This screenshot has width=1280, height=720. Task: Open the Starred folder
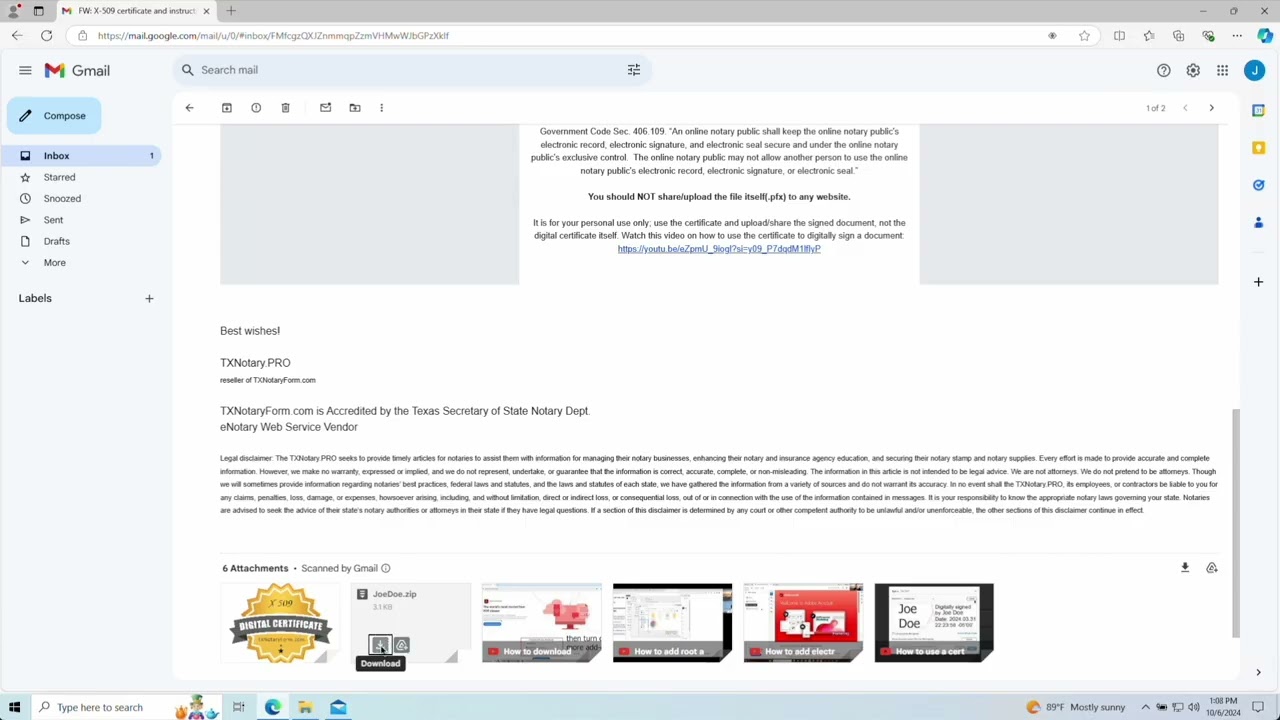pyautogui.click(x=59, y=177)
